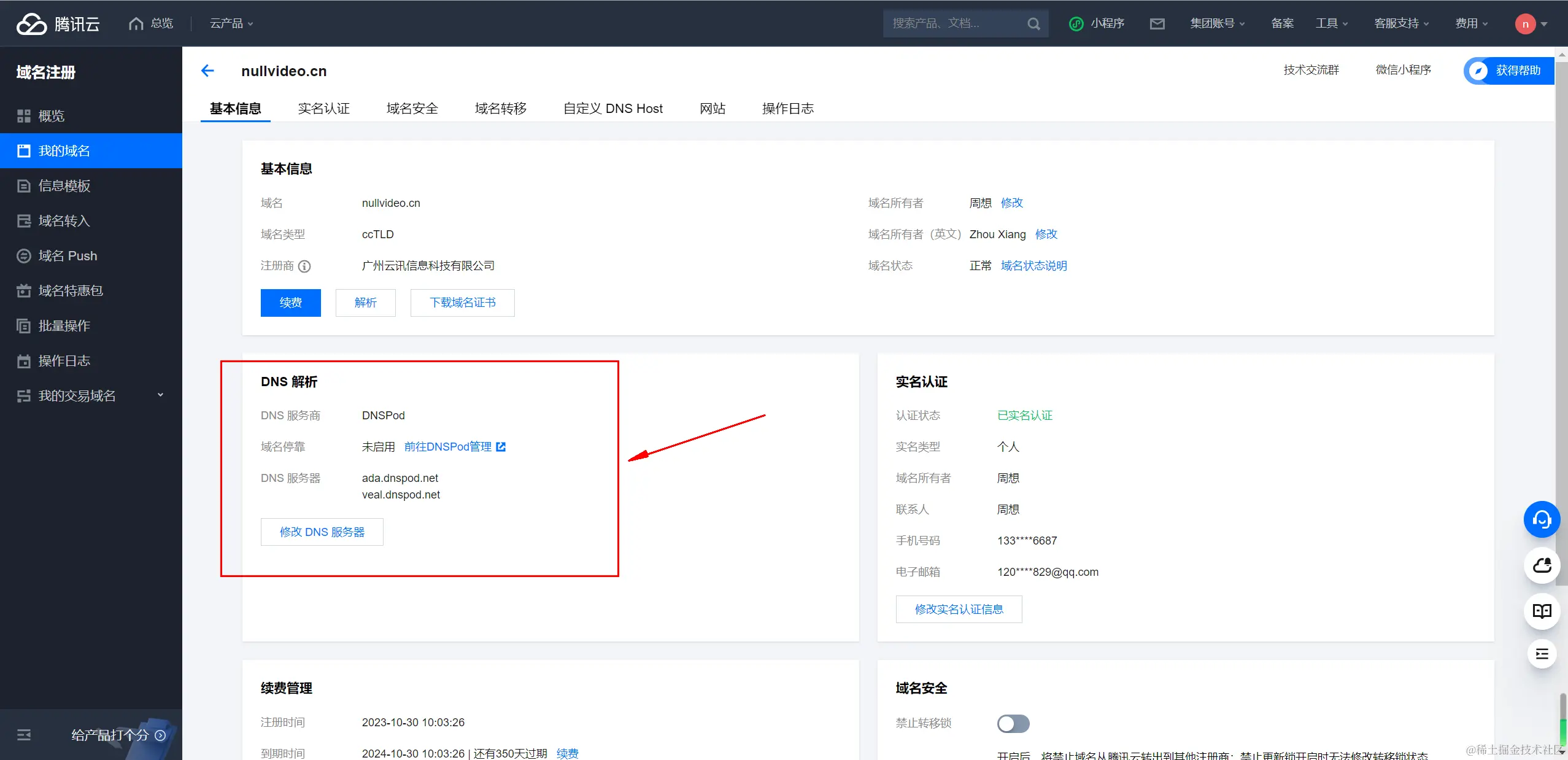Open the customer service headset floating button

click(1542, 519)
